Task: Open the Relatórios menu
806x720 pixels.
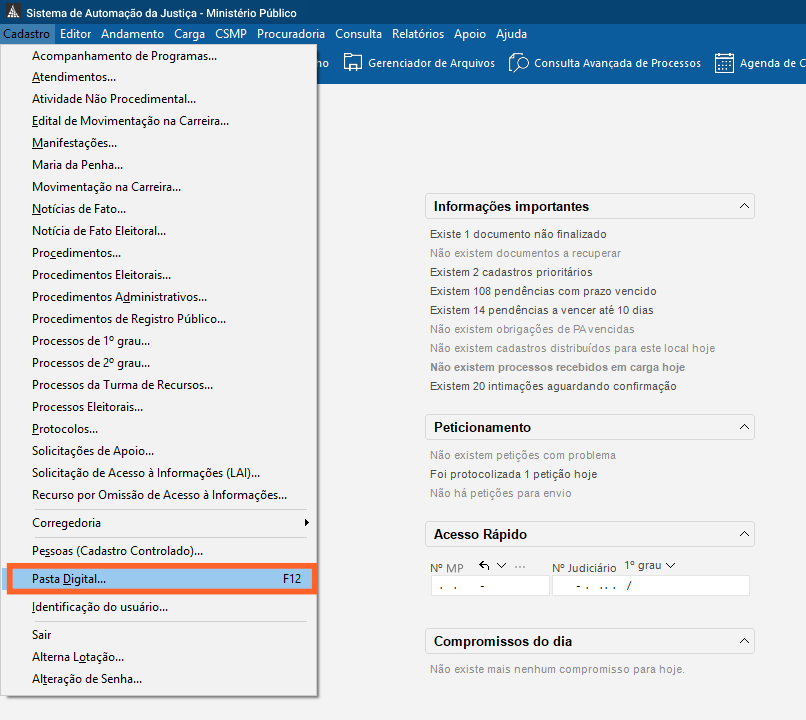Action: pos(418,33)
